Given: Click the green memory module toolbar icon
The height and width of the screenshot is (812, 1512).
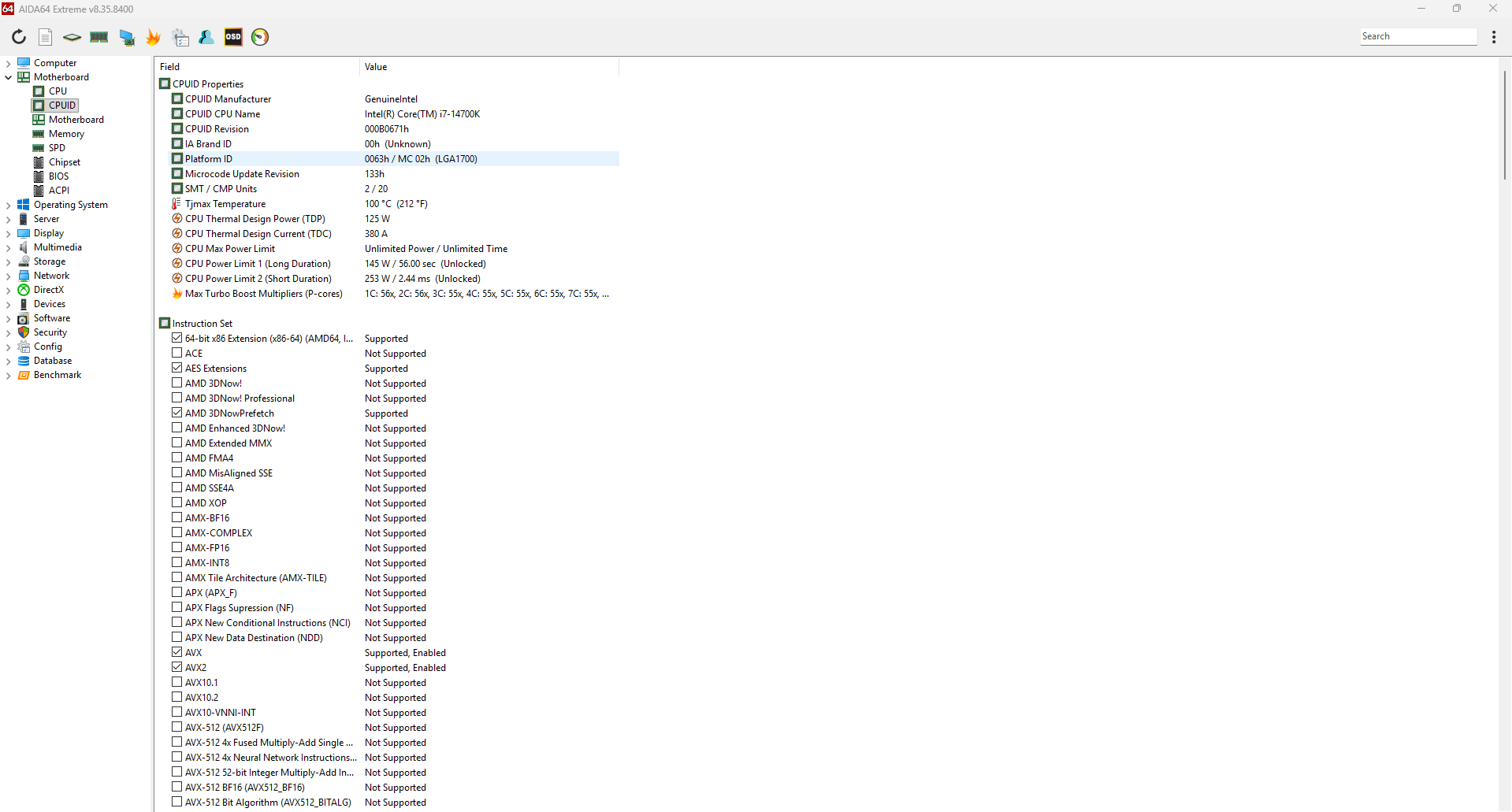Looking at the screenshot, I should (x=99, y=37).
